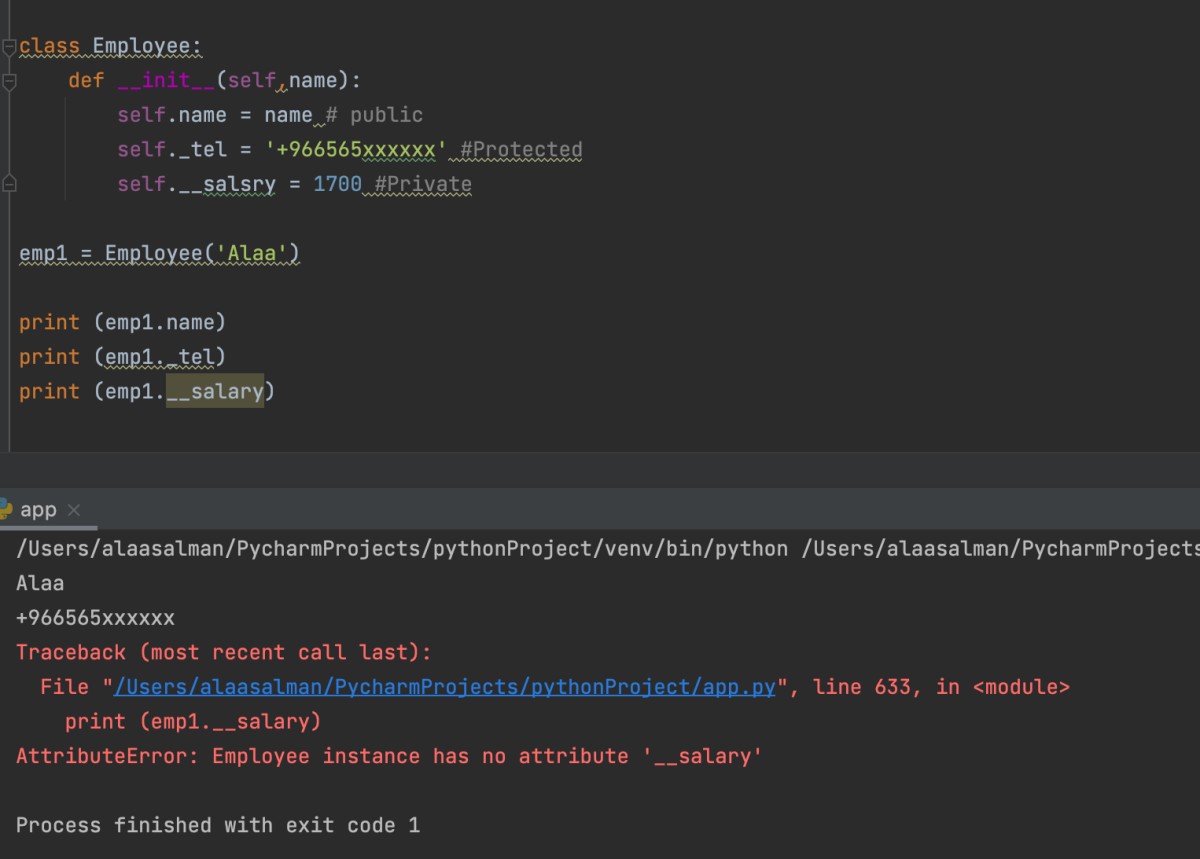Click the #Private comment

422,184
